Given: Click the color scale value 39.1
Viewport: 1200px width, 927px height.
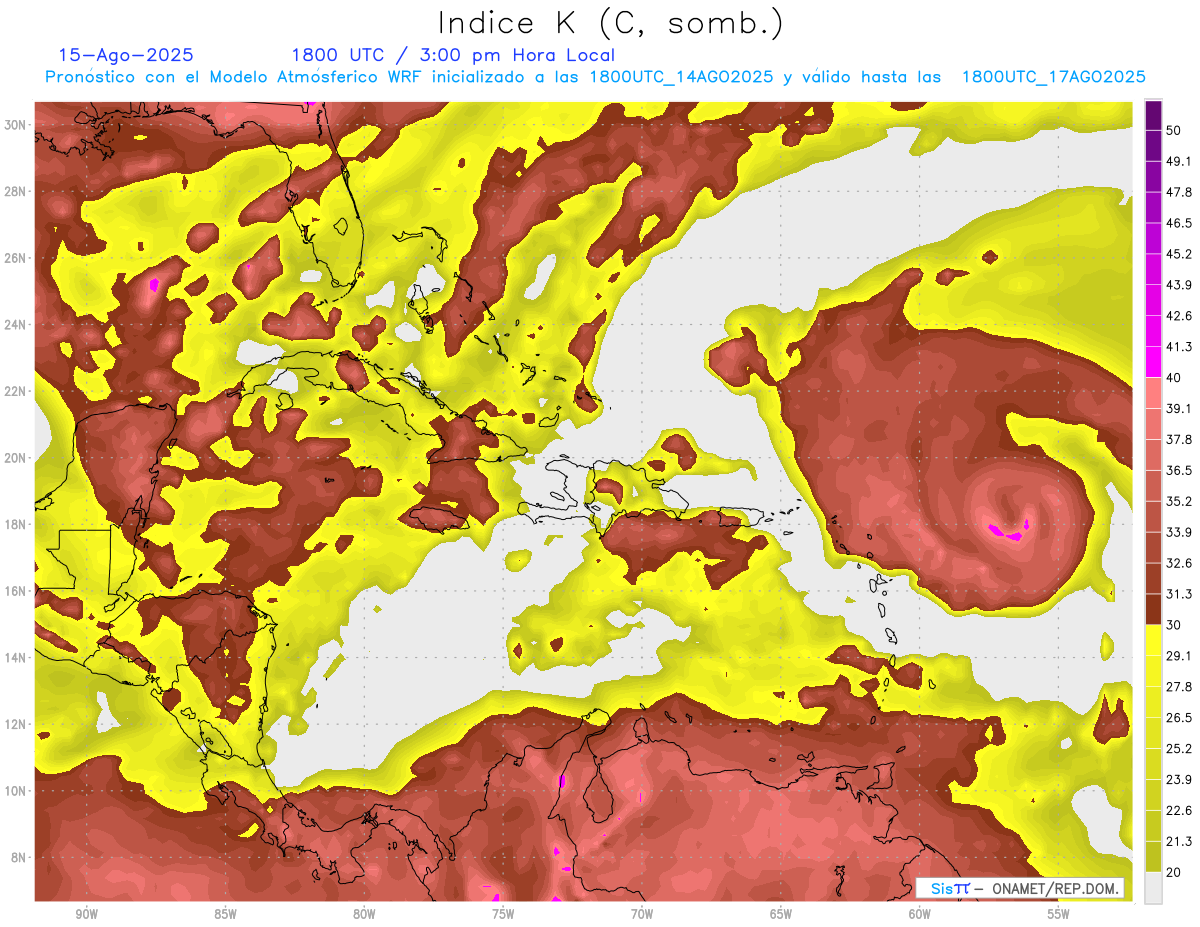Looking at the screenshot, I should click(1179, 408).
